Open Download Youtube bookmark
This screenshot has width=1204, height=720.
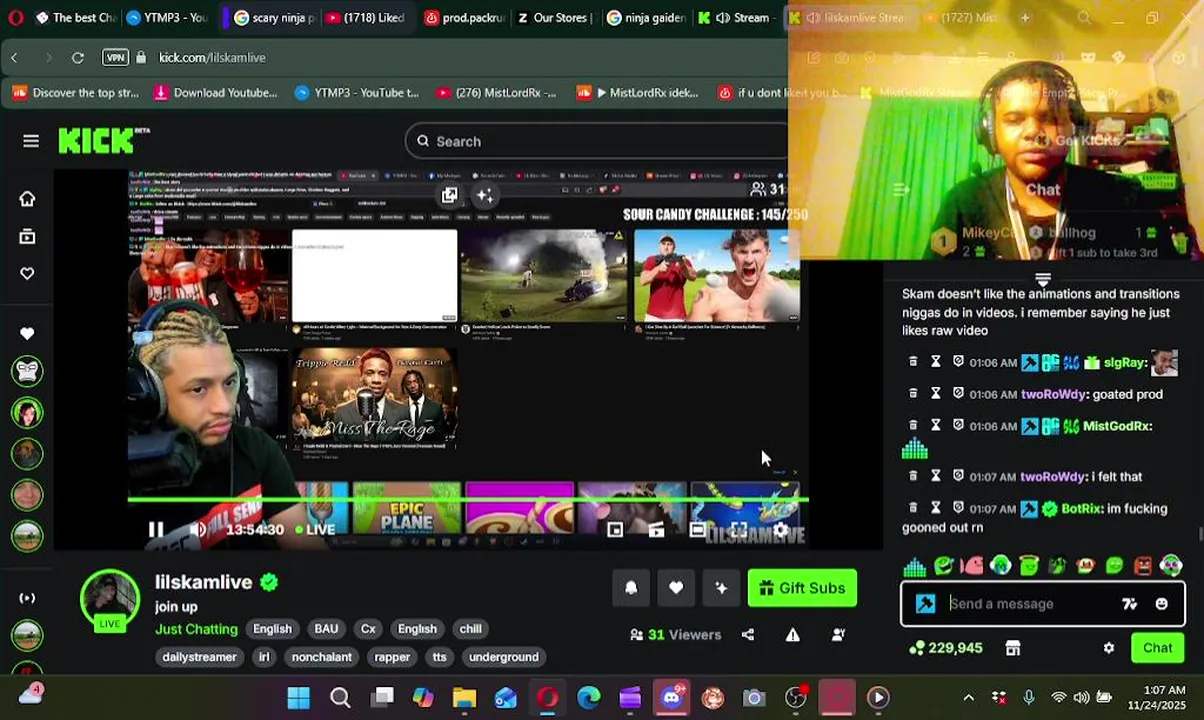coord(215,93)
